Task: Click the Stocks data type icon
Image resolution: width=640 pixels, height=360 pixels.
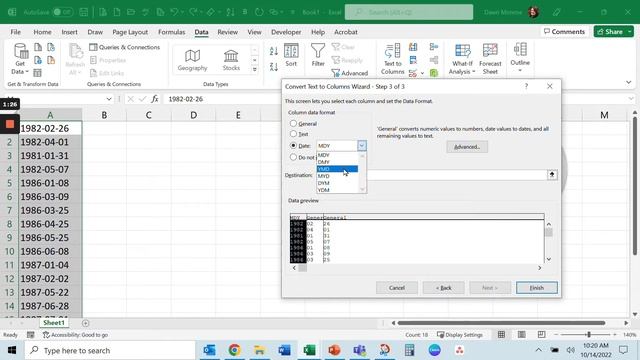Action: [231, 60]
